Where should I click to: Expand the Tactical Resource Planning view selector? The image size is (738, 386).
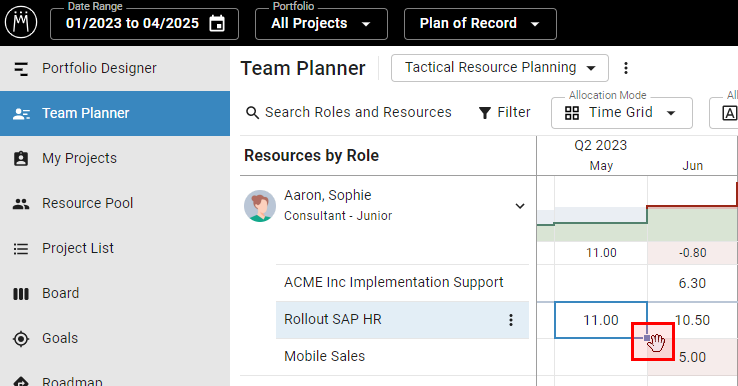(x=500, y=68)
